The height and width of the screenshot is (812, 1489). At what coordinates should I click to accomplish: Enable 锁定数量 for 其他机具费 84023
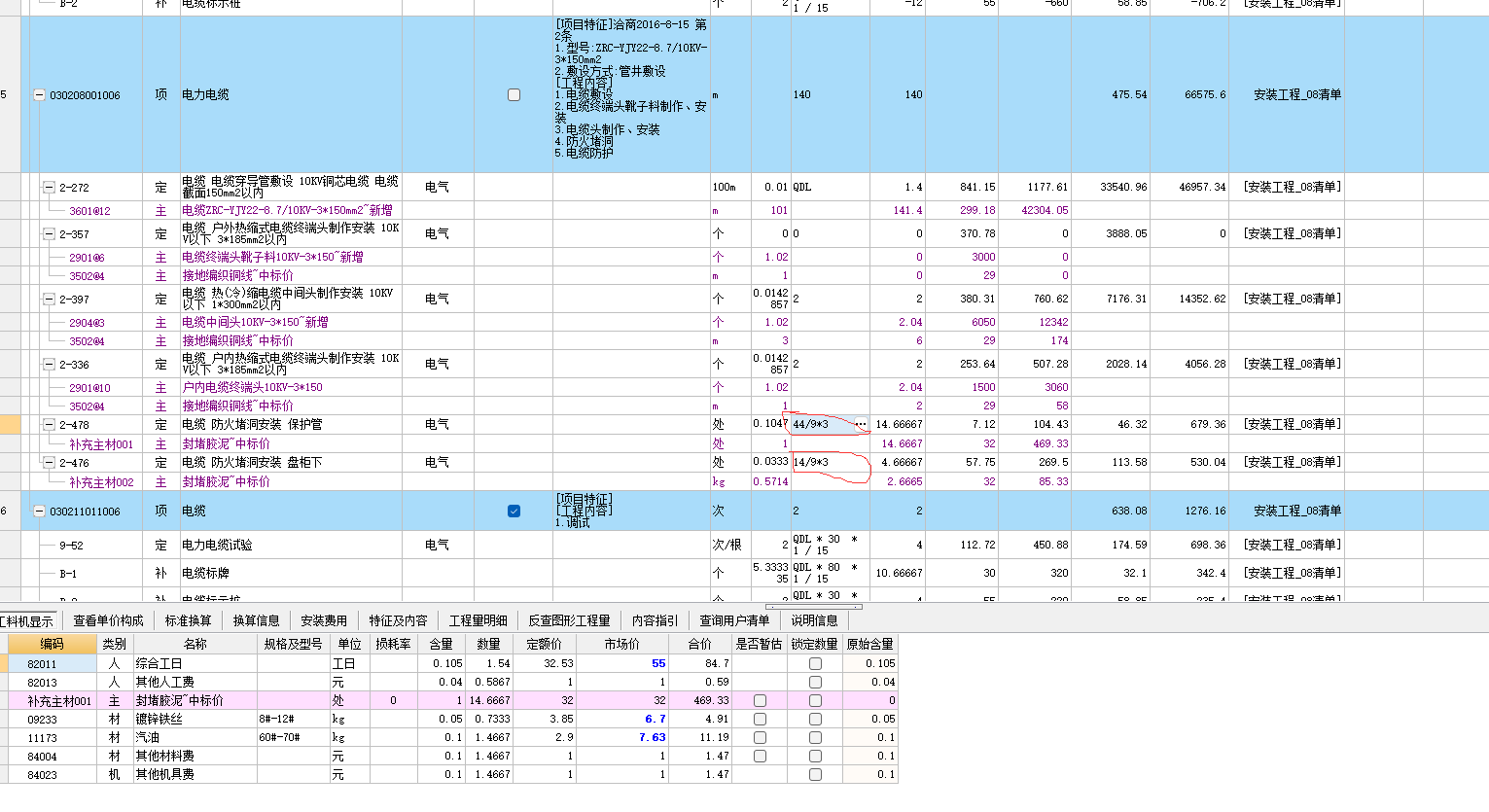(815, 774)
